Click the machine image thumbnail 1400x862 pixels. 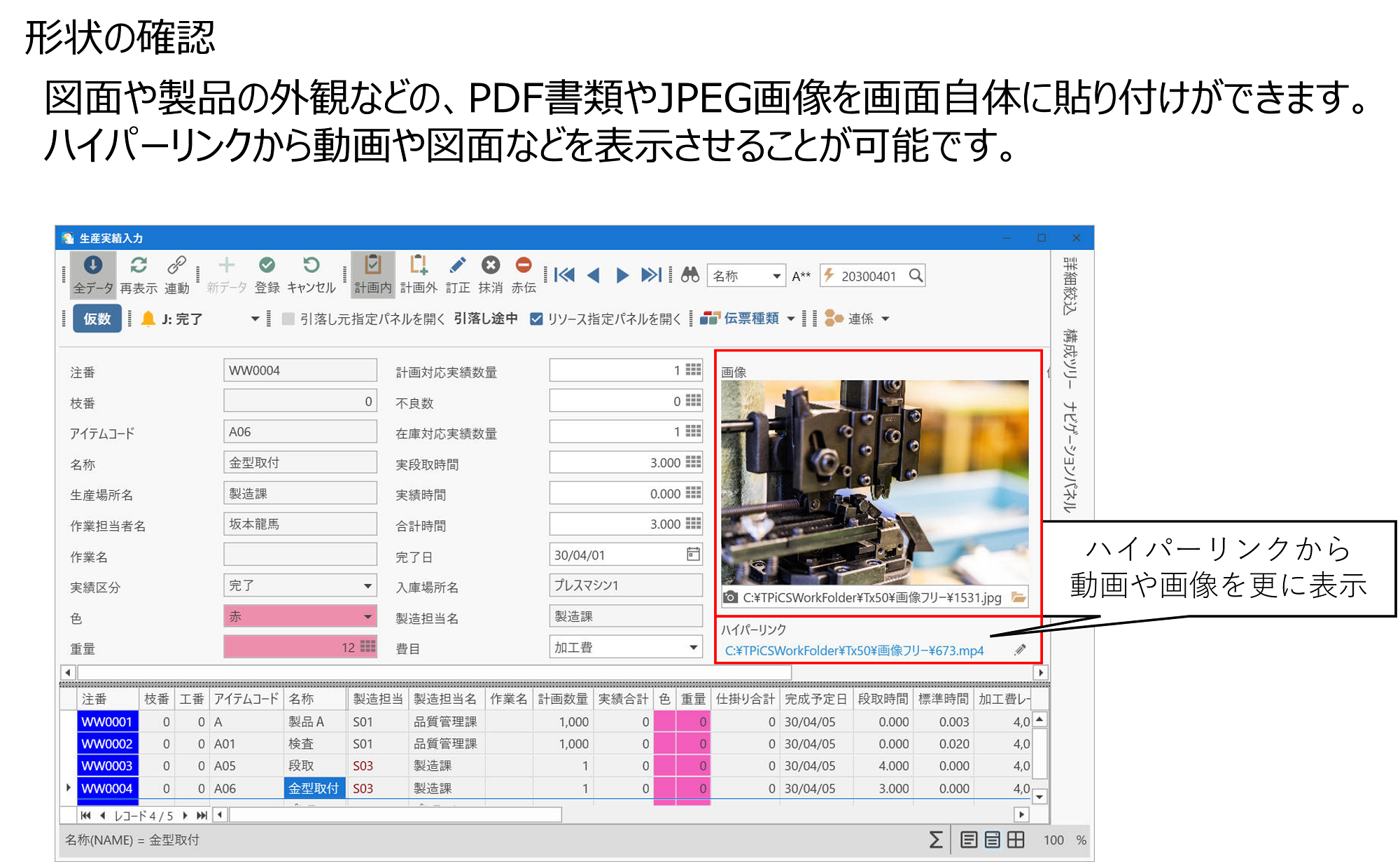(x=875, y=482)
